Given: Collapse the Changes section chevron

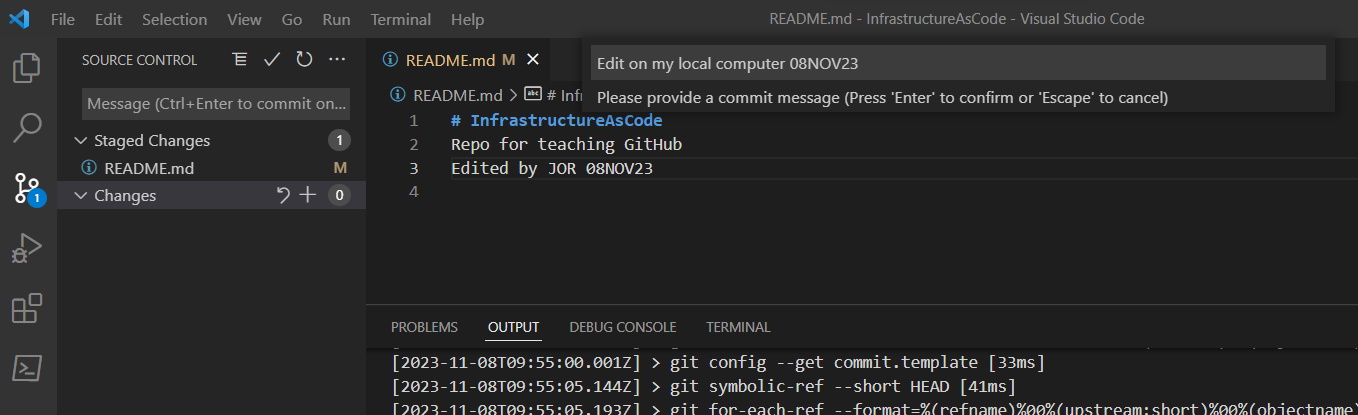Looking at the screenshot, I should pyautogui.click(x=81, y=196).
